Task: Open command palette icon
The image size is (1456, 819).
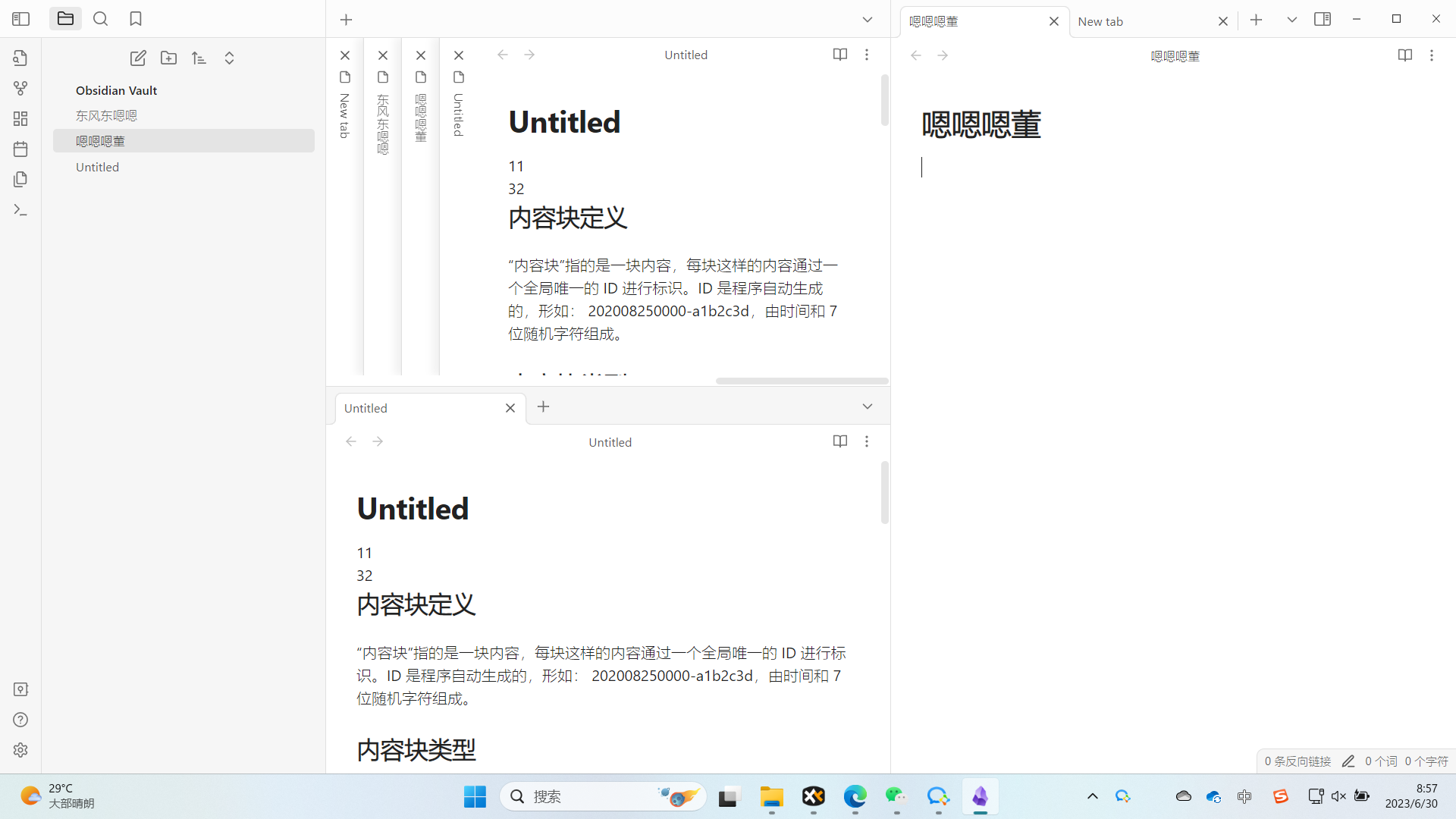Action: click(20, 210)
